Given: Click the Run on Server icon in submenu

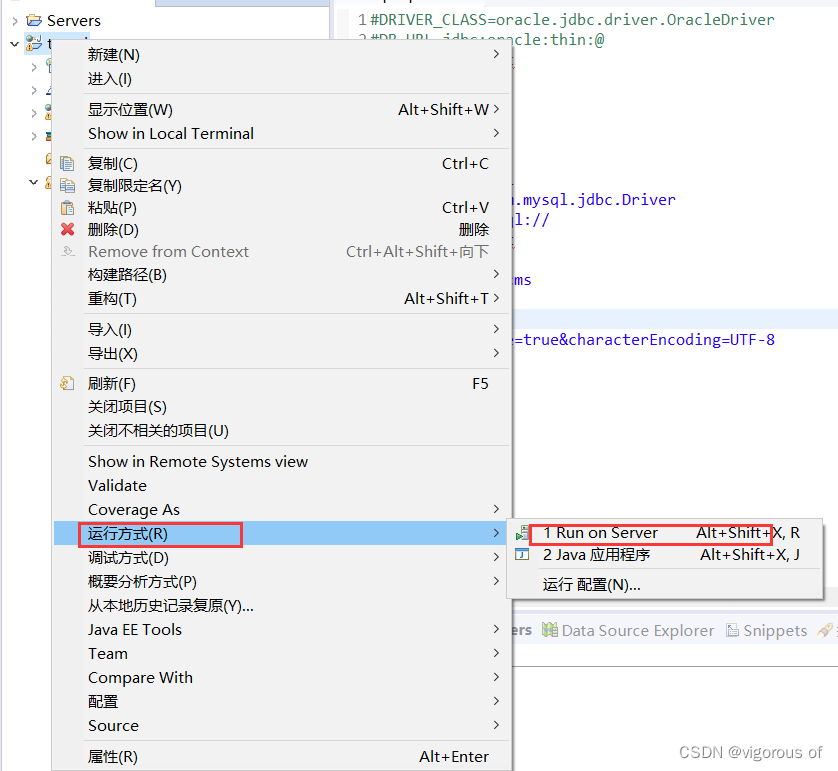Looking at the screenshot, I should [522, 533].
